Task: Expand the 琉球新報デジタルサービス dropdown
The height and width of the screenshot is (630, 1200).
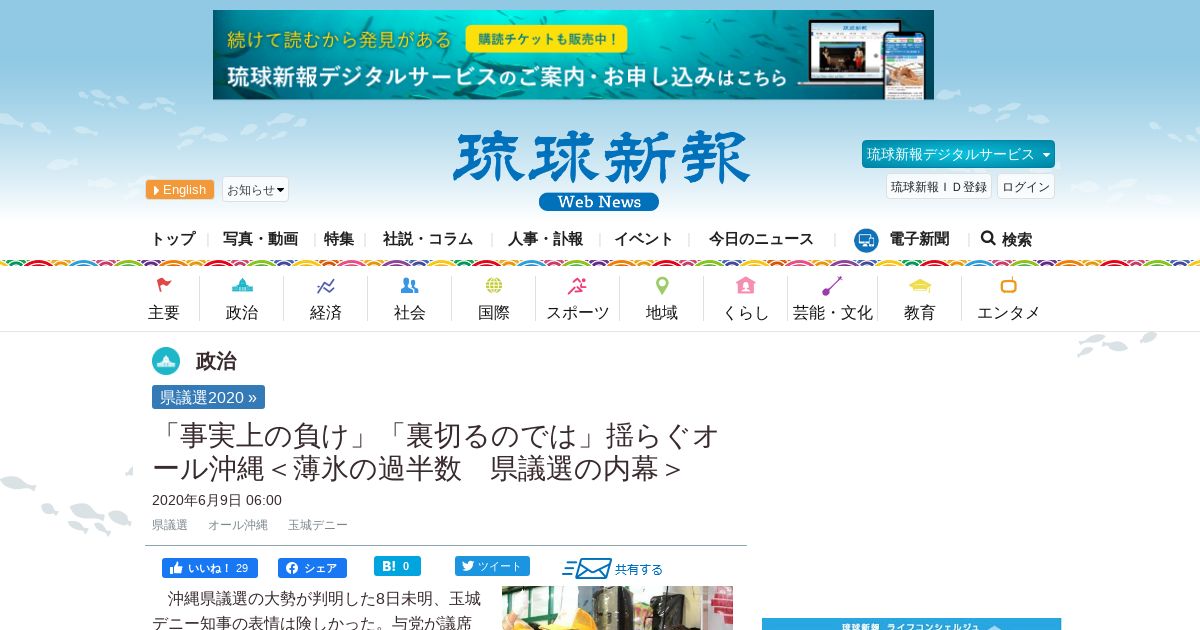Action: tap(958, 154)
